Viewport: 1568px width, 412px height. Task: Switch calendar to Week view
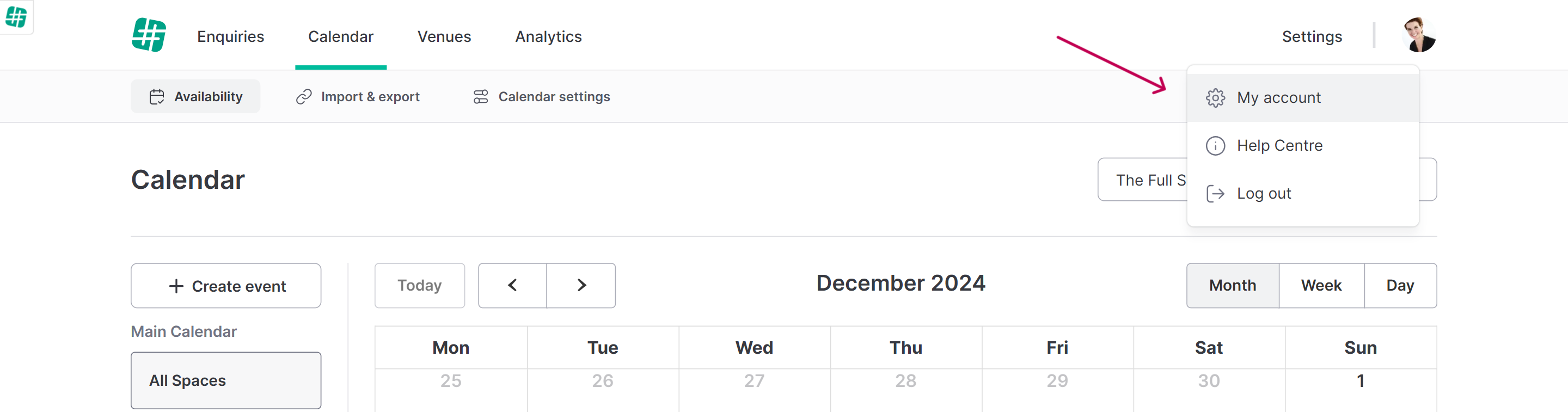1321,285
